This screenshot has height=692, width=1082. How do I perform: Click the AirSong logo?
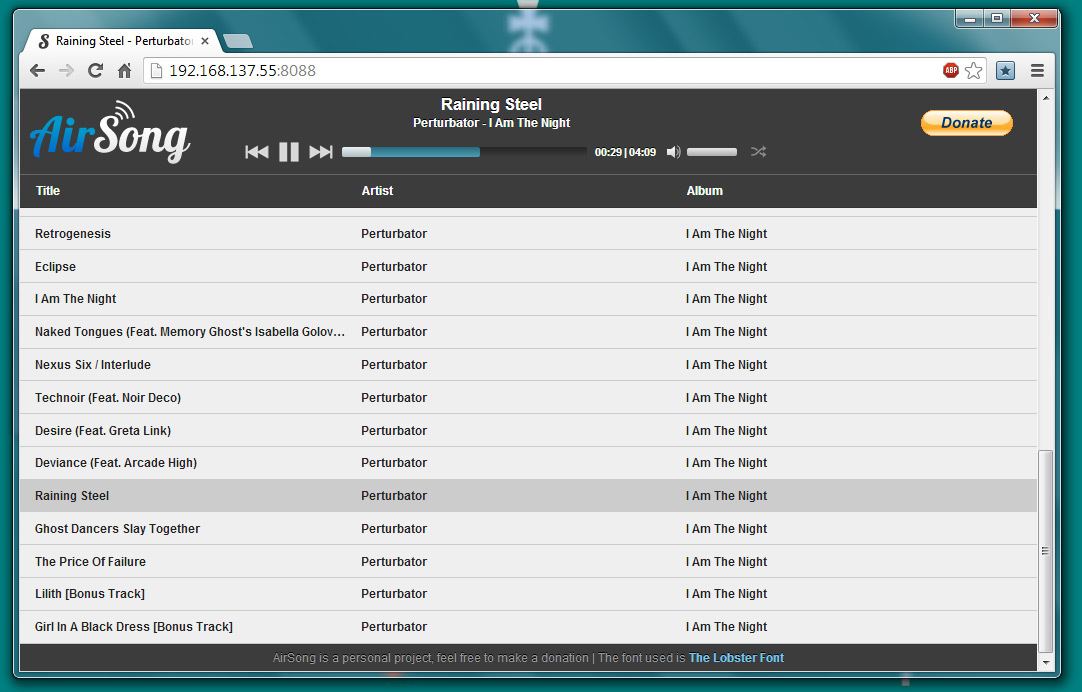(110, 133)
